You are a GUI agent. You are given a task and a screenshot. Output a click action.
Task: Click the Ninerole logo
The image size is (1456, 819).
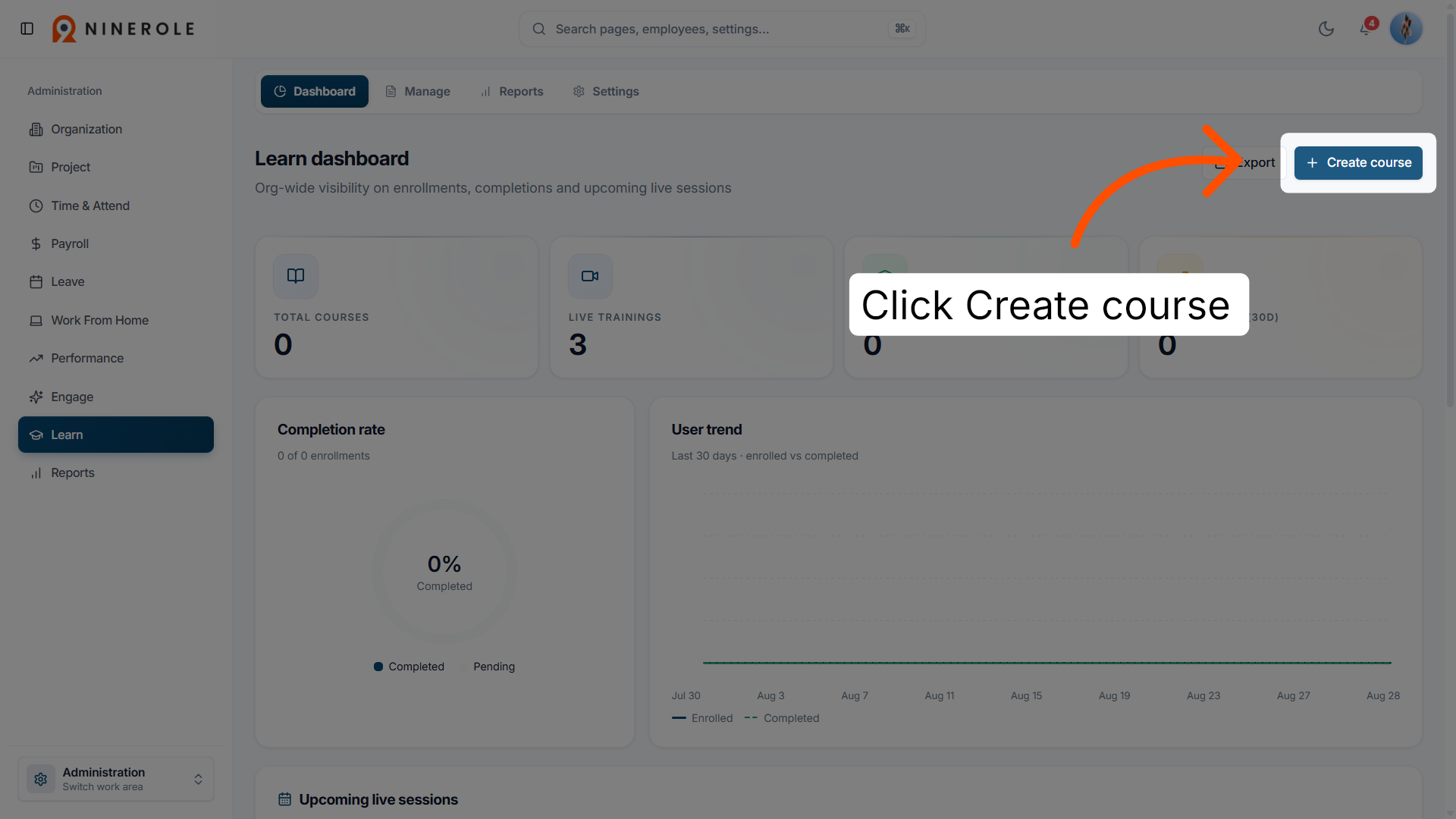coord(124,29)
